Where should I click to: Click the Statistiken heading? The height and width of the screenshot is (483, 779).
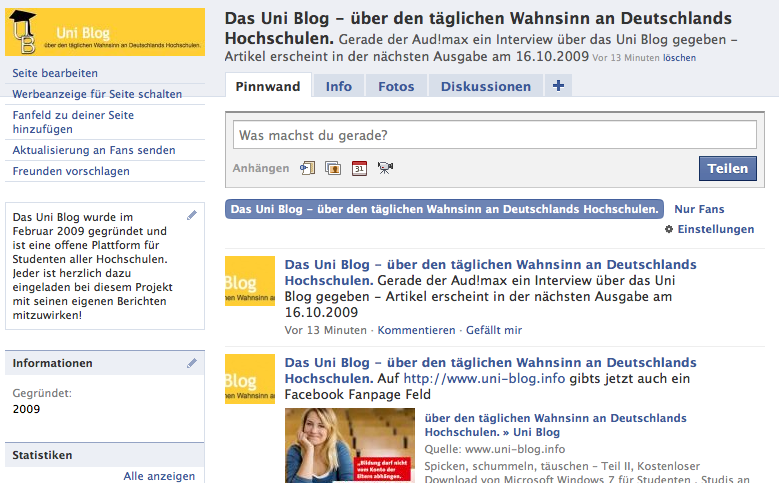(42, 455)
